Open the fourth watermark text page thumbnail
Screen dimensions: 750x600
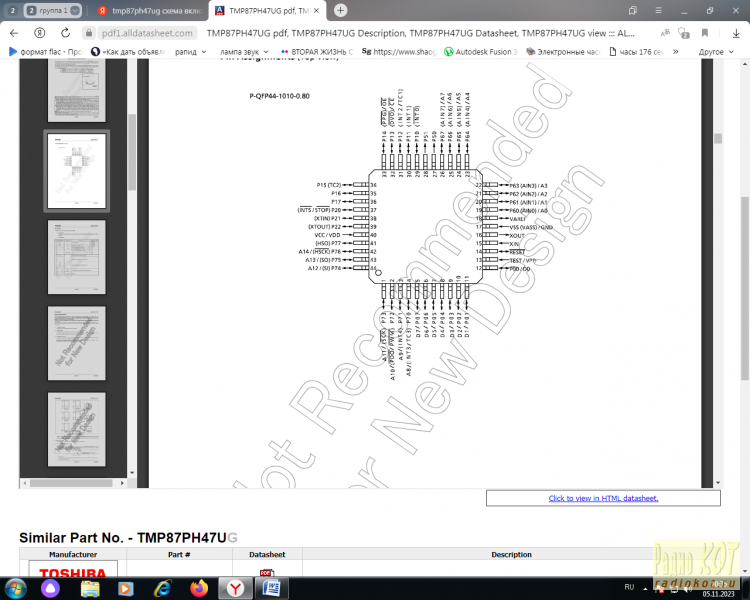(77, 343)
